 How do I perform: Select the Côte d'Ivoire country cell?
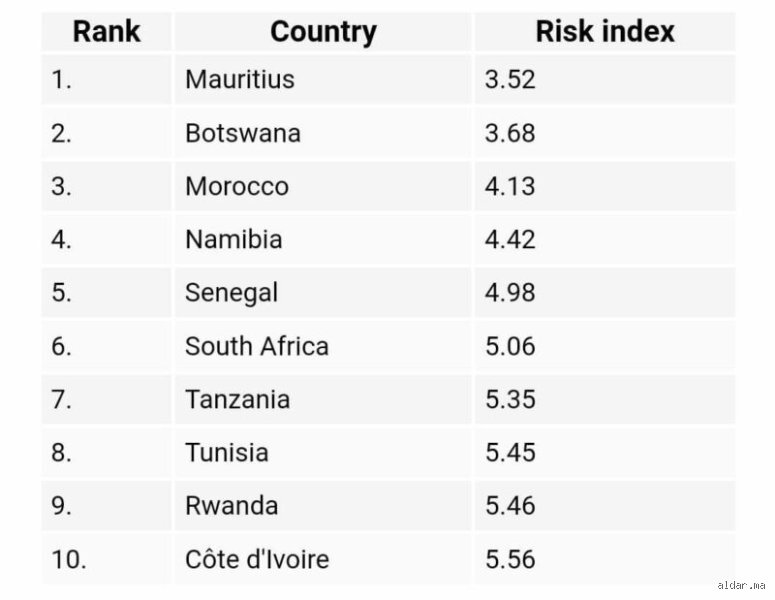pos(323,559)
